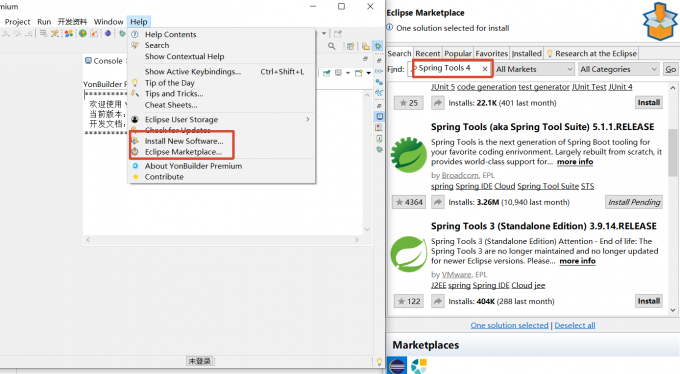Select the second marketplace icon under Marketplaces
Image resolution: width=680 pixels, height=374 pixels.
pyautogui.click(x=419, y=366)
